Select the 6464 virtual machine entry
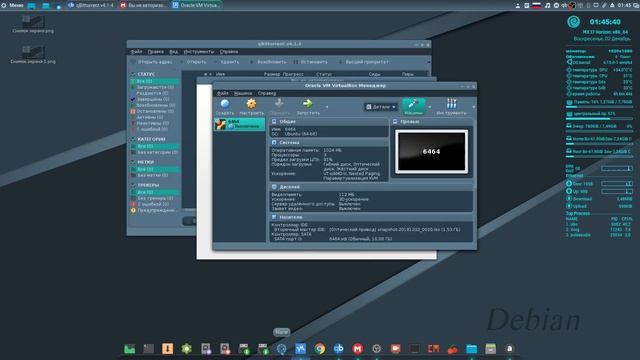 (240, 124)
